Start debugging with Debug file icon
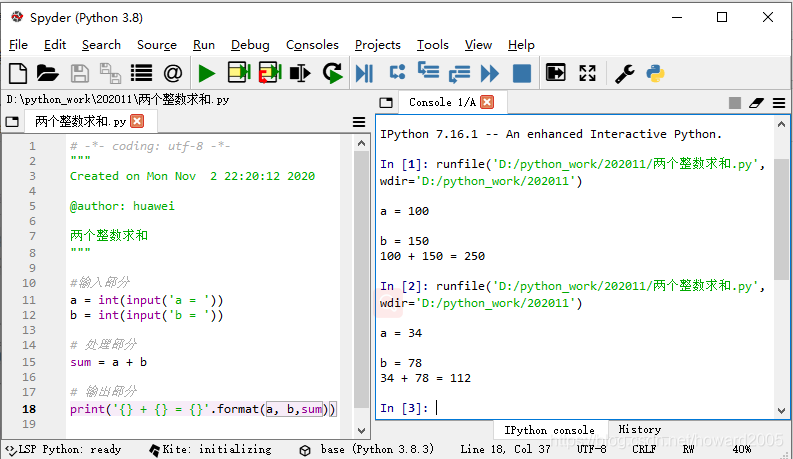793x459 pixels. click(364, 73)
